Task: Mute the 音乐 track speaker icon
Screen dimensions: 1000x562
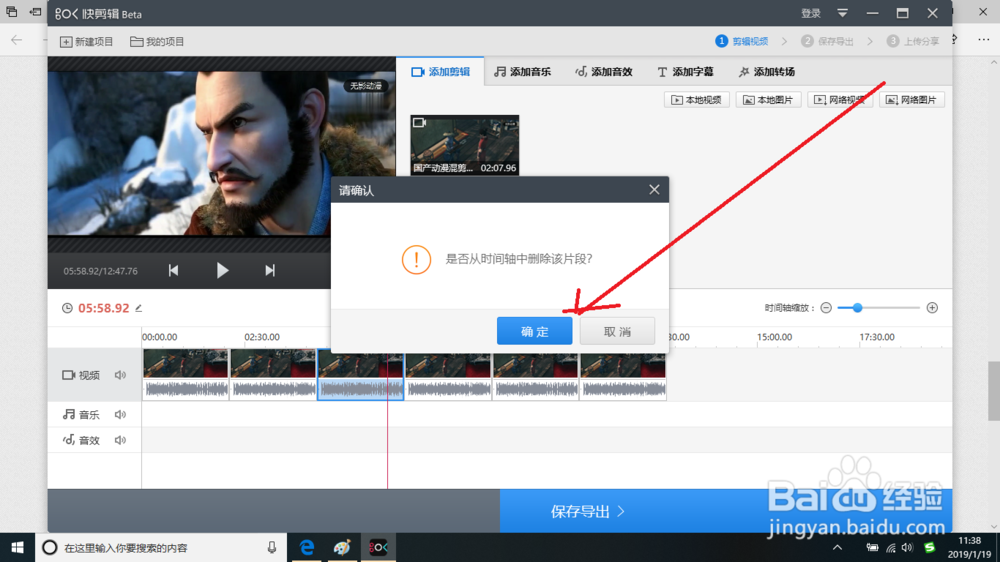Action: [121, 415]
